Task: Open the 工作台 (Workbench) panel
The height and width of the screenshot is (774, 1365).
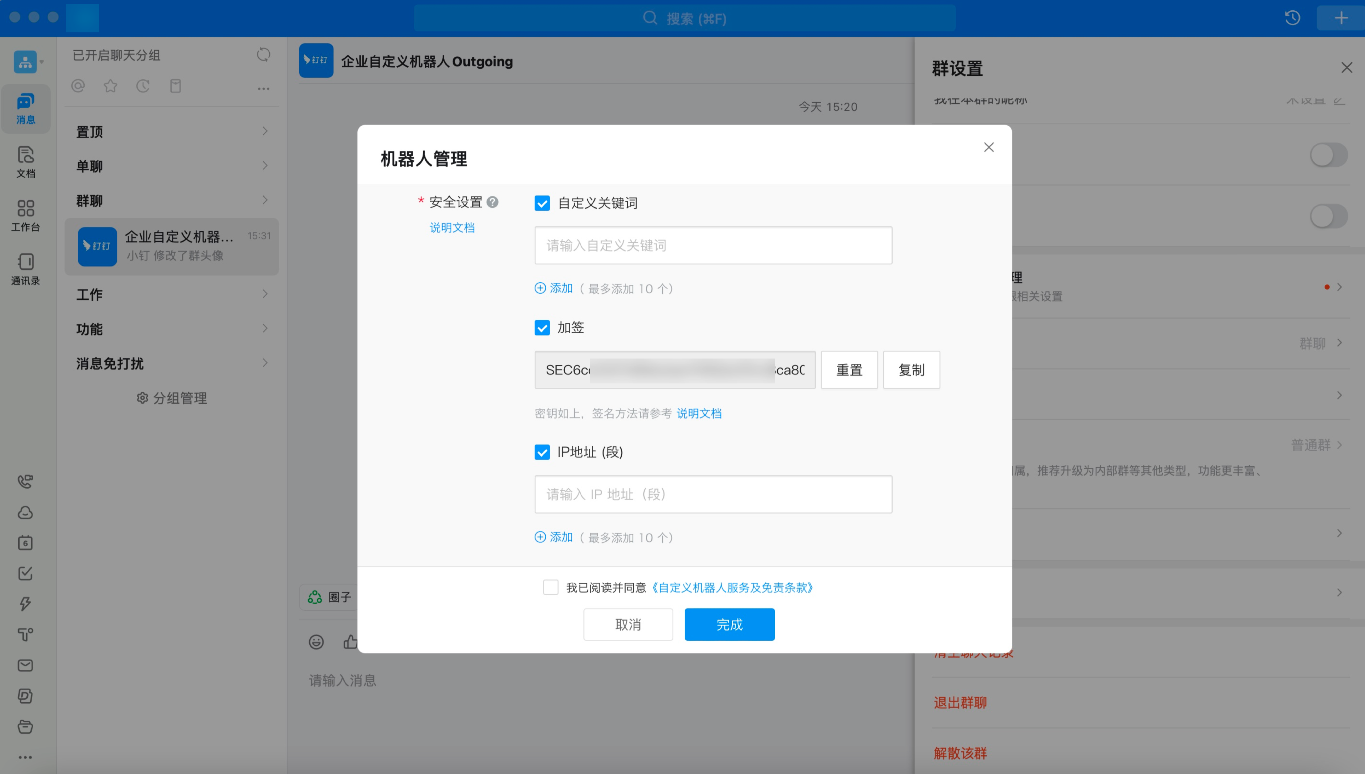Action: click(x=25, y=214)
